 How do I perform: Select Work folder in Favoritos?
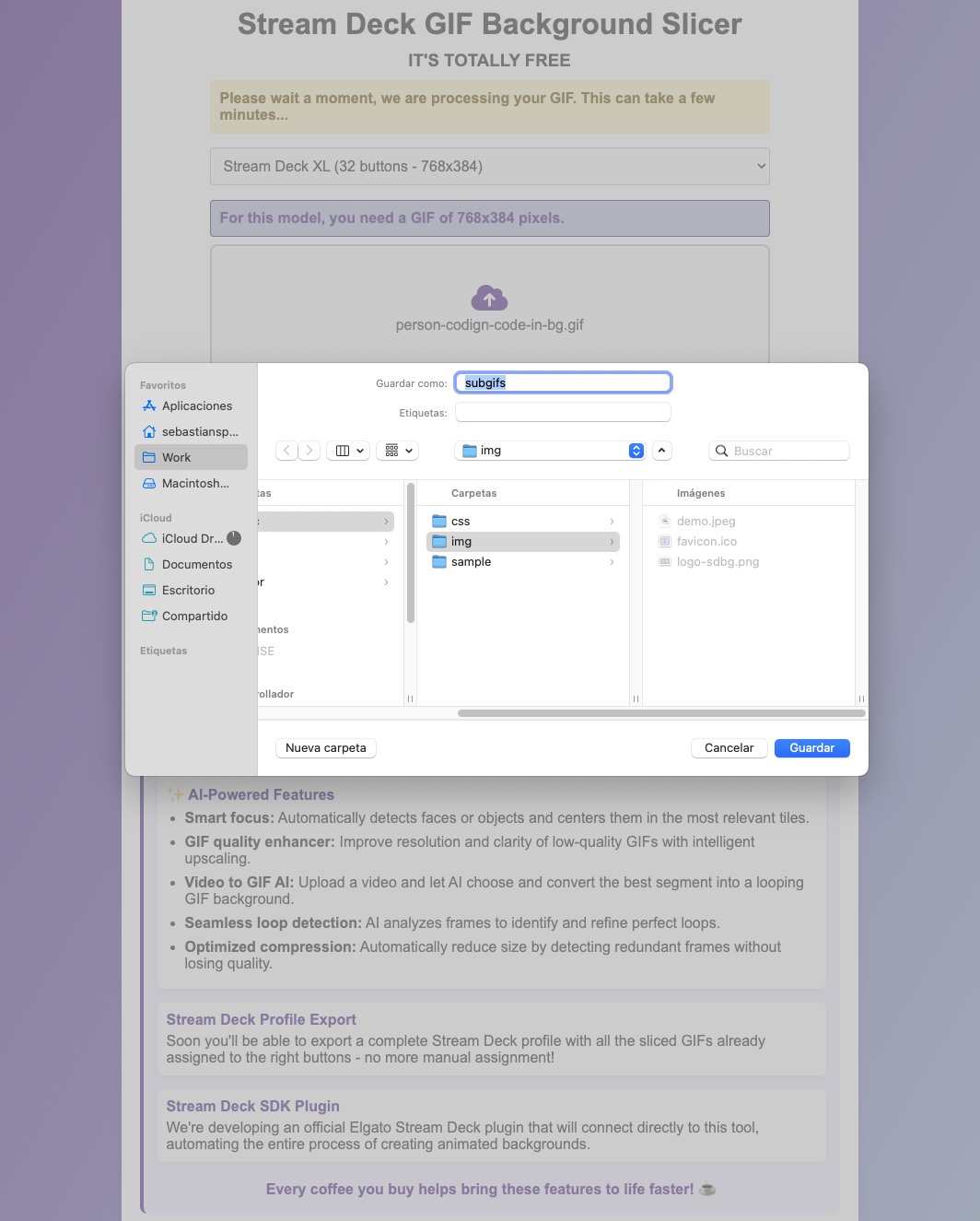click(x=191, y=457)
